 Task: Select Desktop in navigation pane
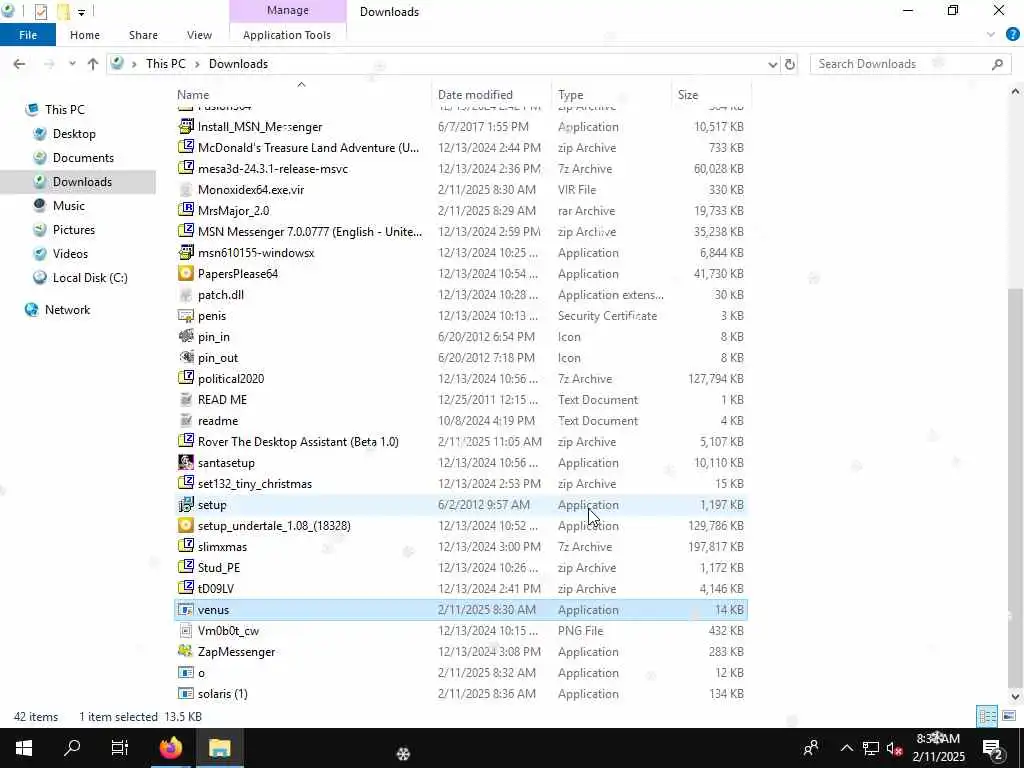pyautogui.click(x=74, y=133)
